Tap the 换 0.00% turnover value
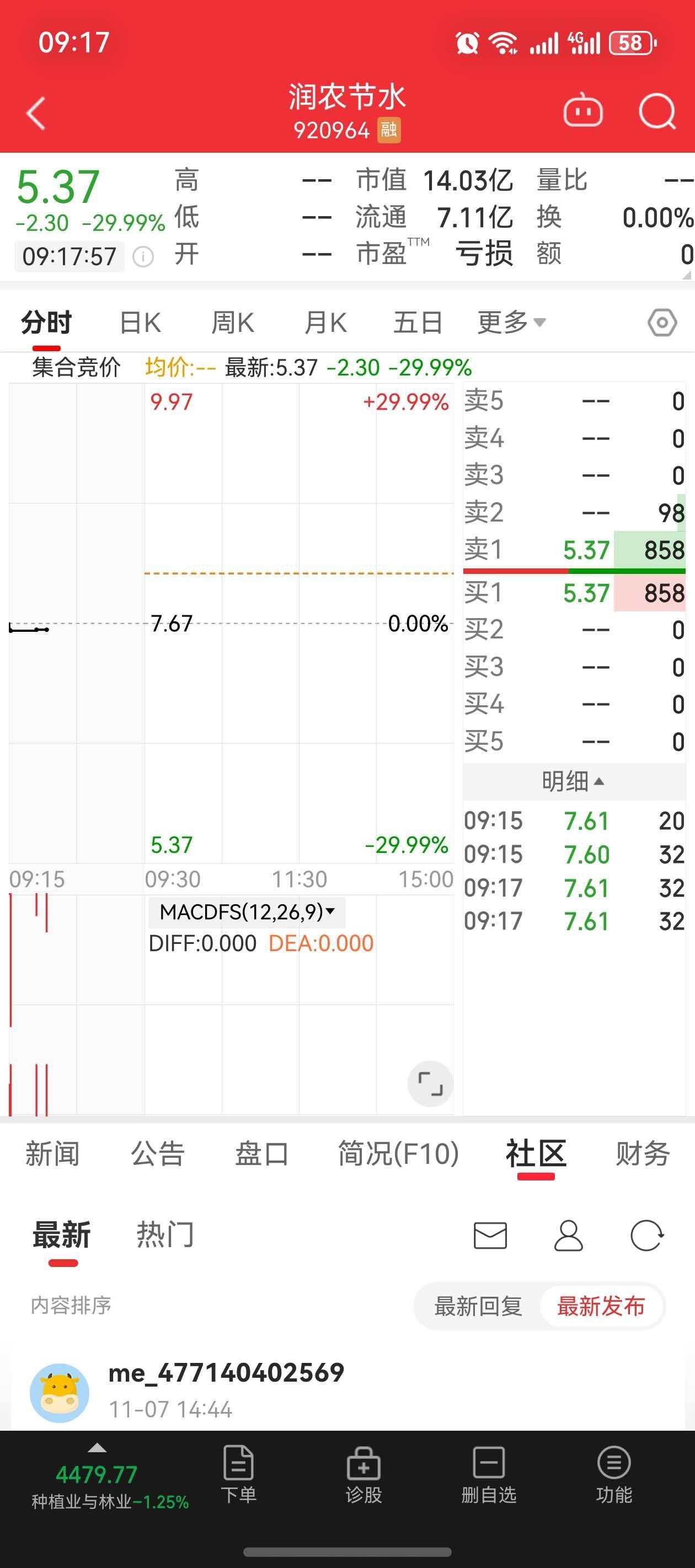 (657, 217)
